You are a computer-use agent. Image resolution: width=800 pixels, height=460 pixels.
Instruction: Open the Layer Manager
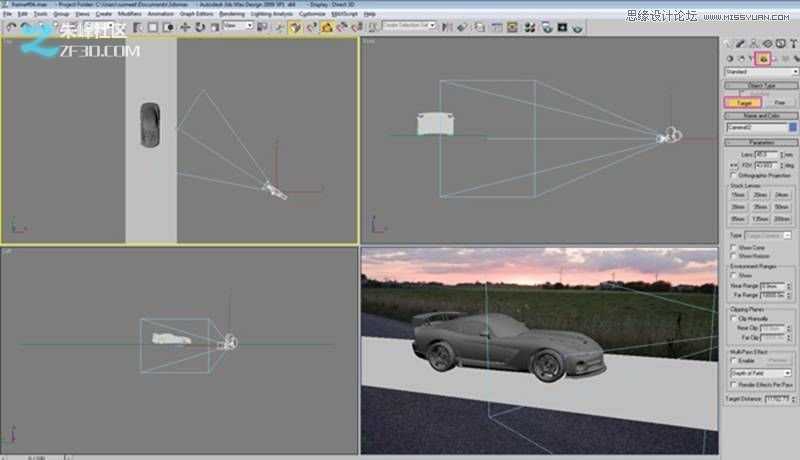click(x=480, y=27)
